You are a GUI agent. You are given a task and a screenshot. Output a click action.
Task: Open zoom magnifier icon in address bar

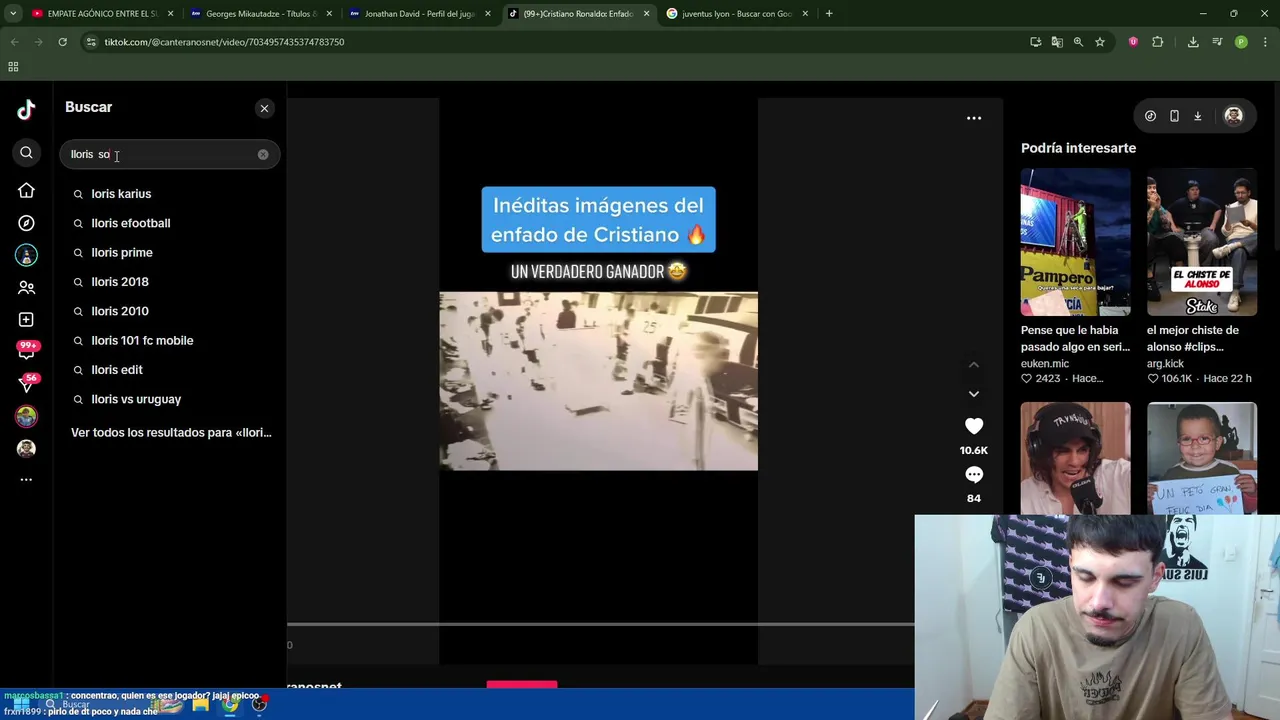[x=1078, y=42]
